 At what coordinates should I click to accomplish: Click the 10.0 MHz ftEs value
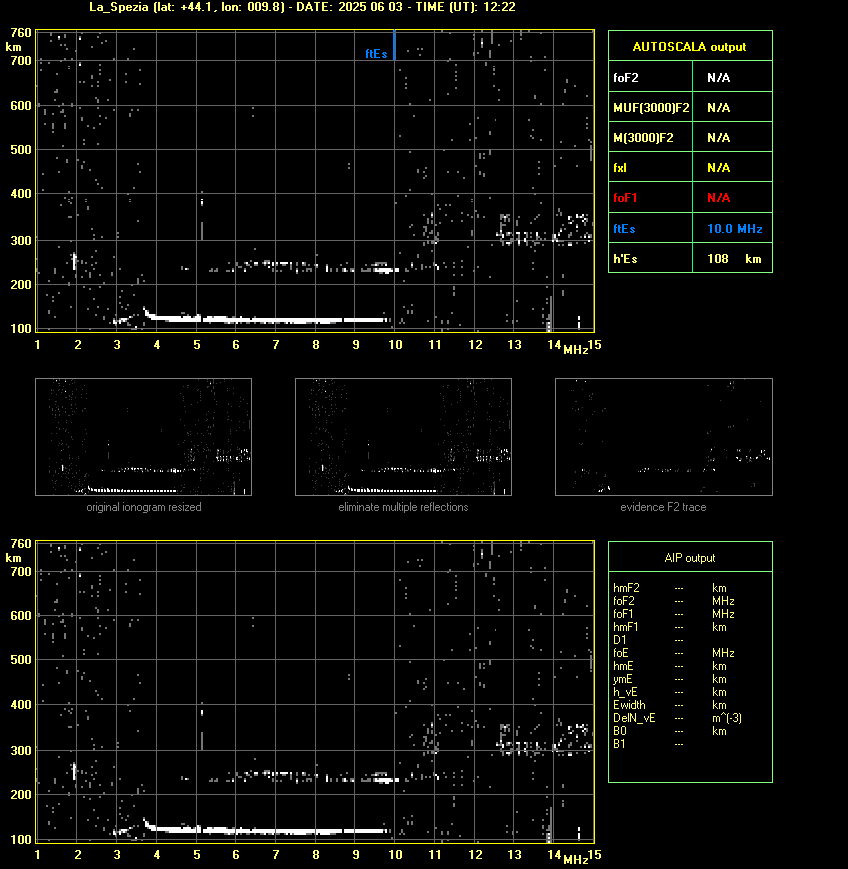pos(734,229)
